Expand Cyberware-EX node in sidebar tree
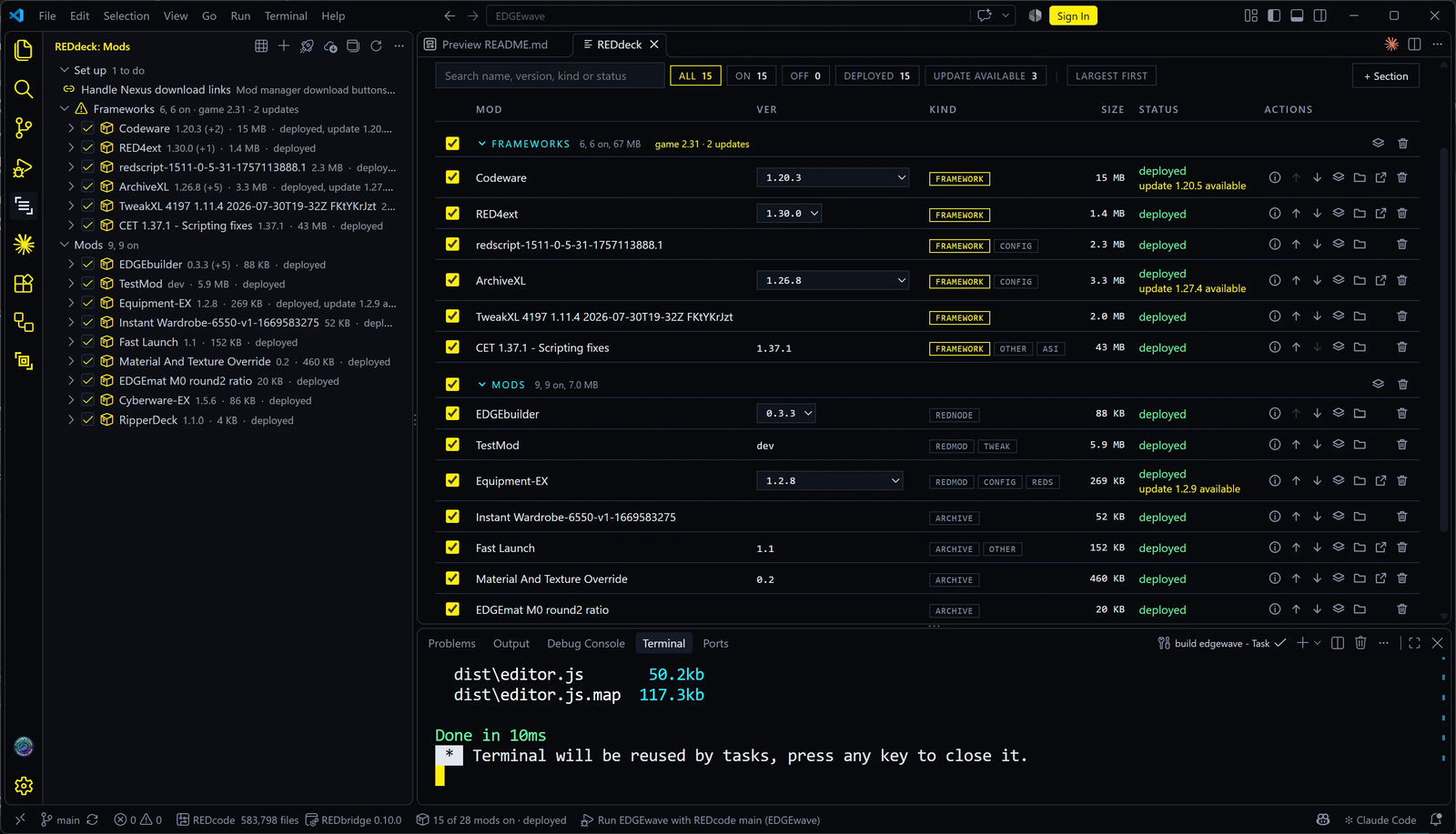 point(71,400)
